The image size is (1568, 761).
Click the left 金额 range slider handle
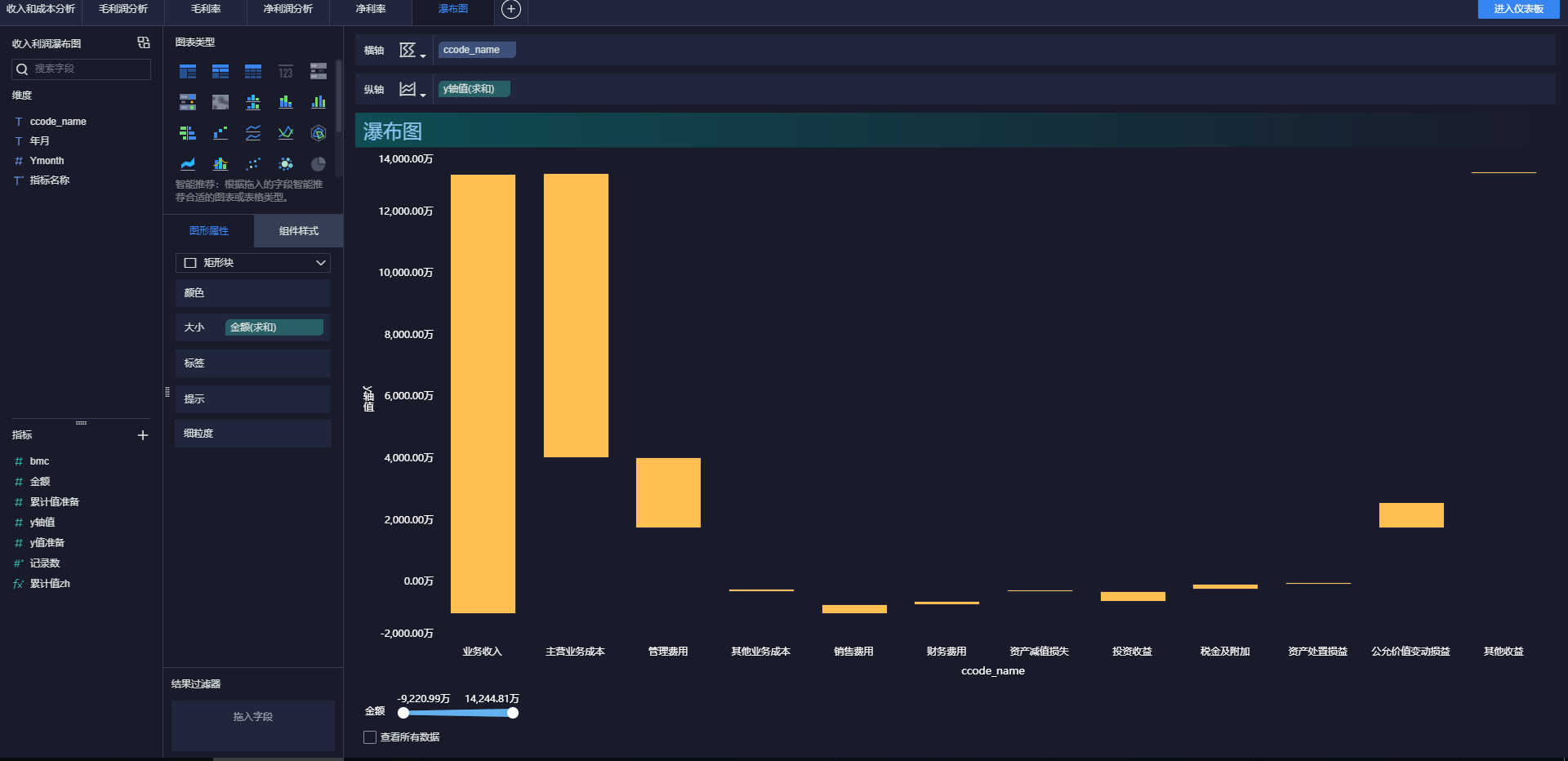(x=403, y=713)
